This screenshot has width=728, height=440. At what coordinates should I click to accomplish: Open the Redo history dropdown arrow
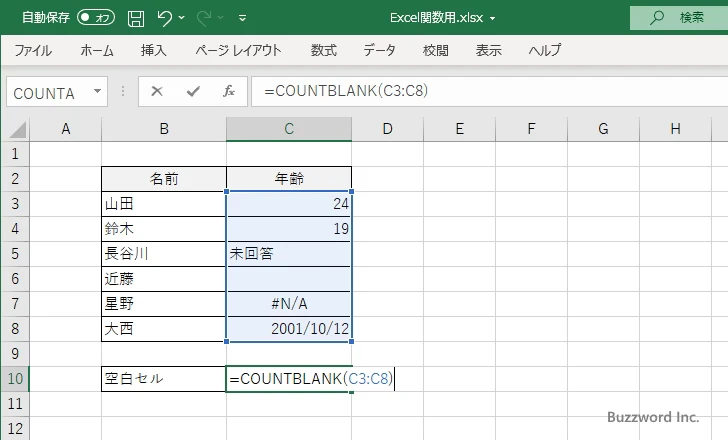(x=221, y=18)
